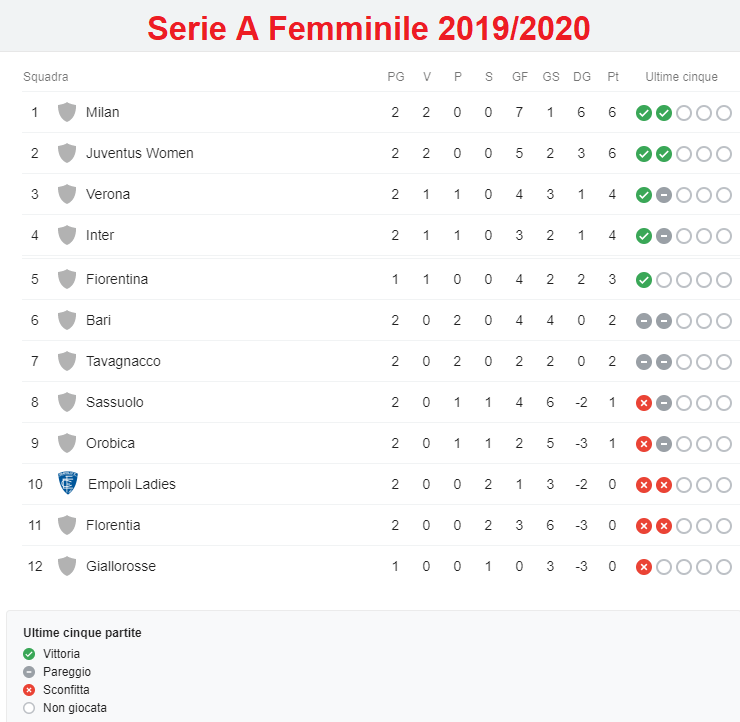740x722 pixels.
Task: Click the DG column header
Action: click(x=581, y=77)
